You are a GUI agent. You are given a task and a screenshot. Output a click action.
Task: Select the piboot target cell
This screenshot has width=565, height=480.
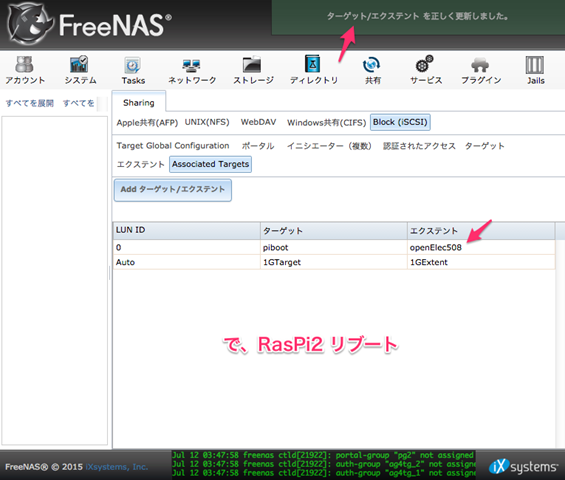[x=334, y=248]
